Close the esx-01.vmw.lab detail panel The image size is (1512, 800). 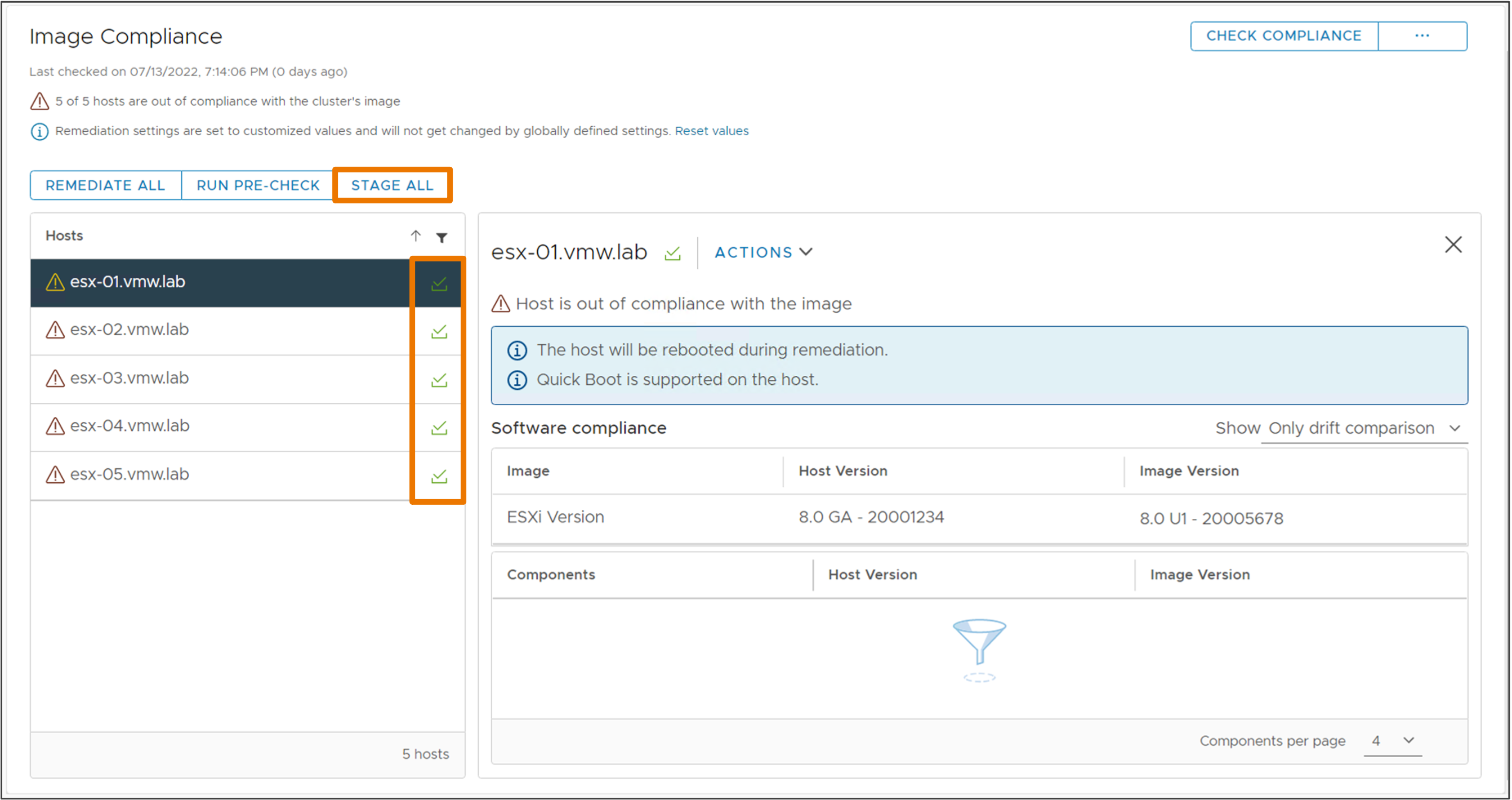coord(1453,245)
